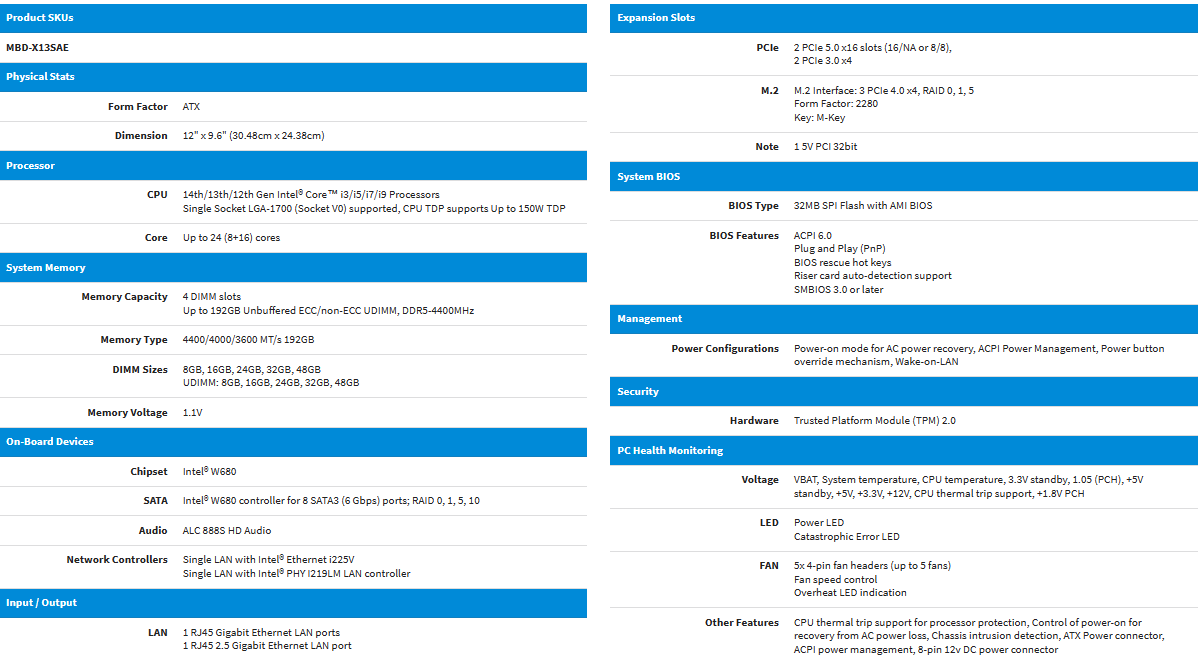Click the Processor section header
The height and width of the screenshot is (658, 1198).
click(x=293, y=165)
